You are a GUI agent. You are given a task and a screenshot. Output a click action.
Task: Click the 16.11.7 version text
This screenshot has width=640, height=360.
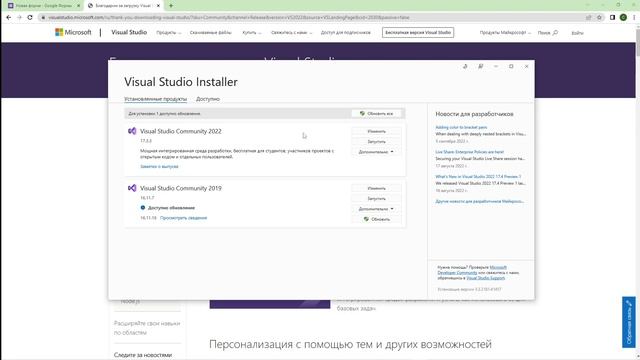coord(147,198)
